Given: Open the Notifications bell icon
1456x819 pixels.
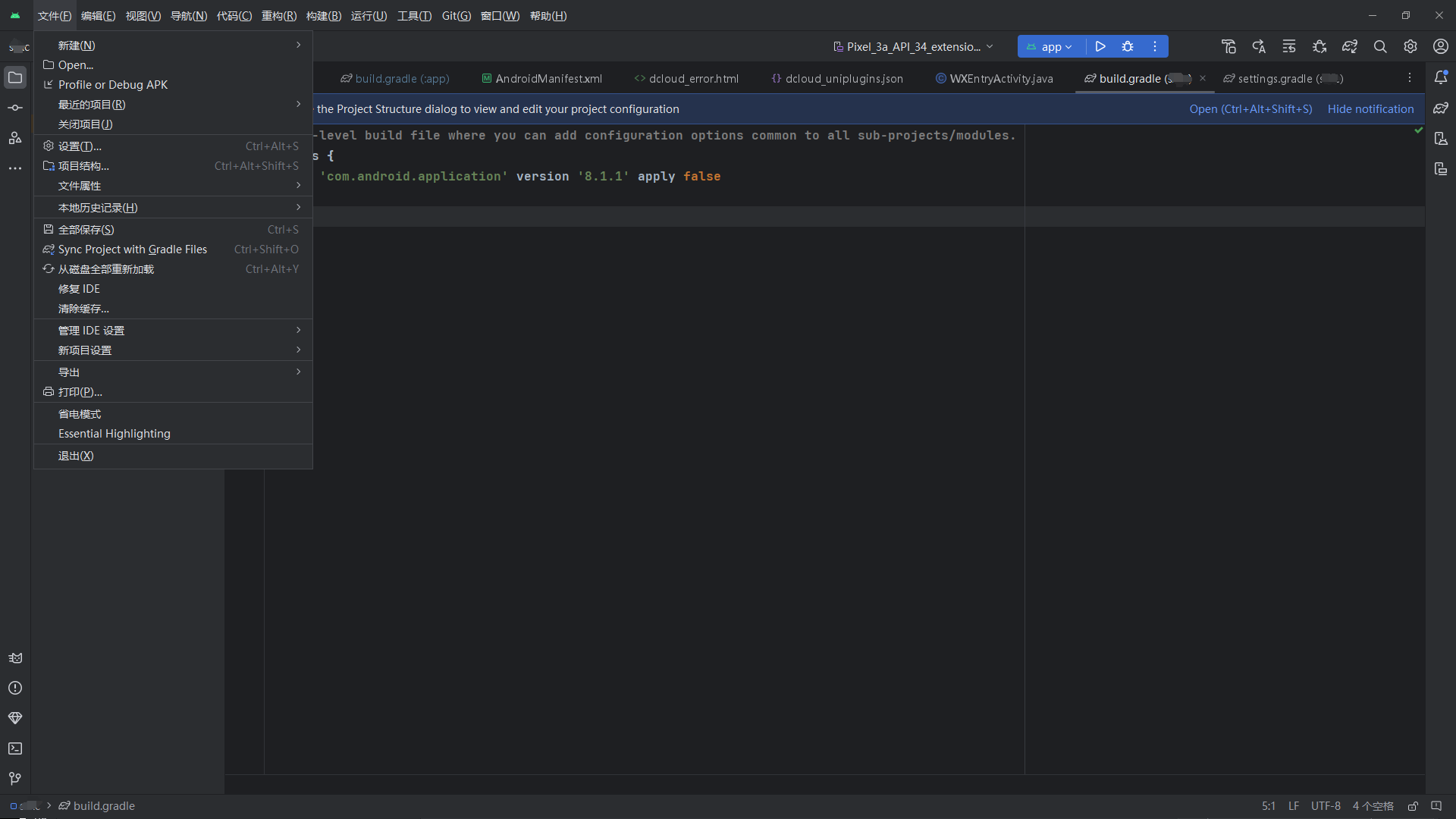Looking at the screenshot, I should 1441,77.
